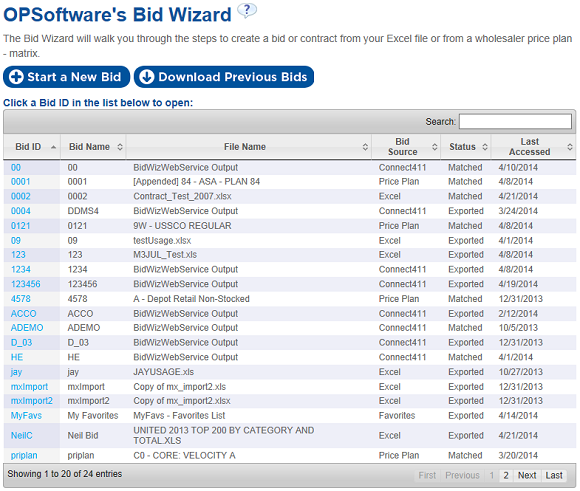The image size is (580, 491).
Task: Jump to the Last page
Action: click(x=554, y=475)
